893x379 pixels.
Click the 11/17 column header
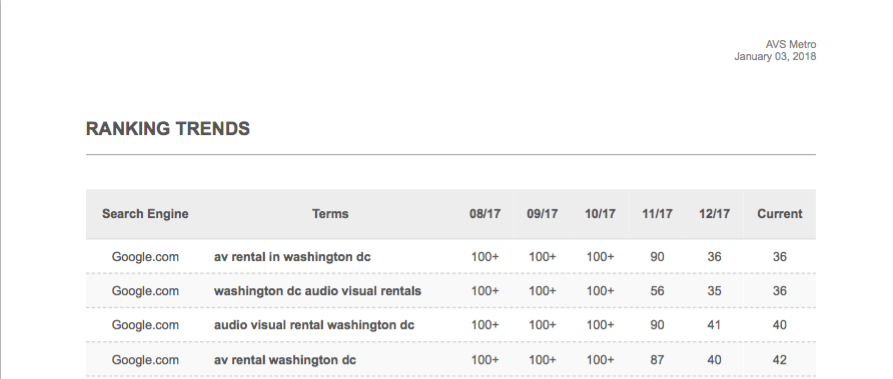coord(657,214)
